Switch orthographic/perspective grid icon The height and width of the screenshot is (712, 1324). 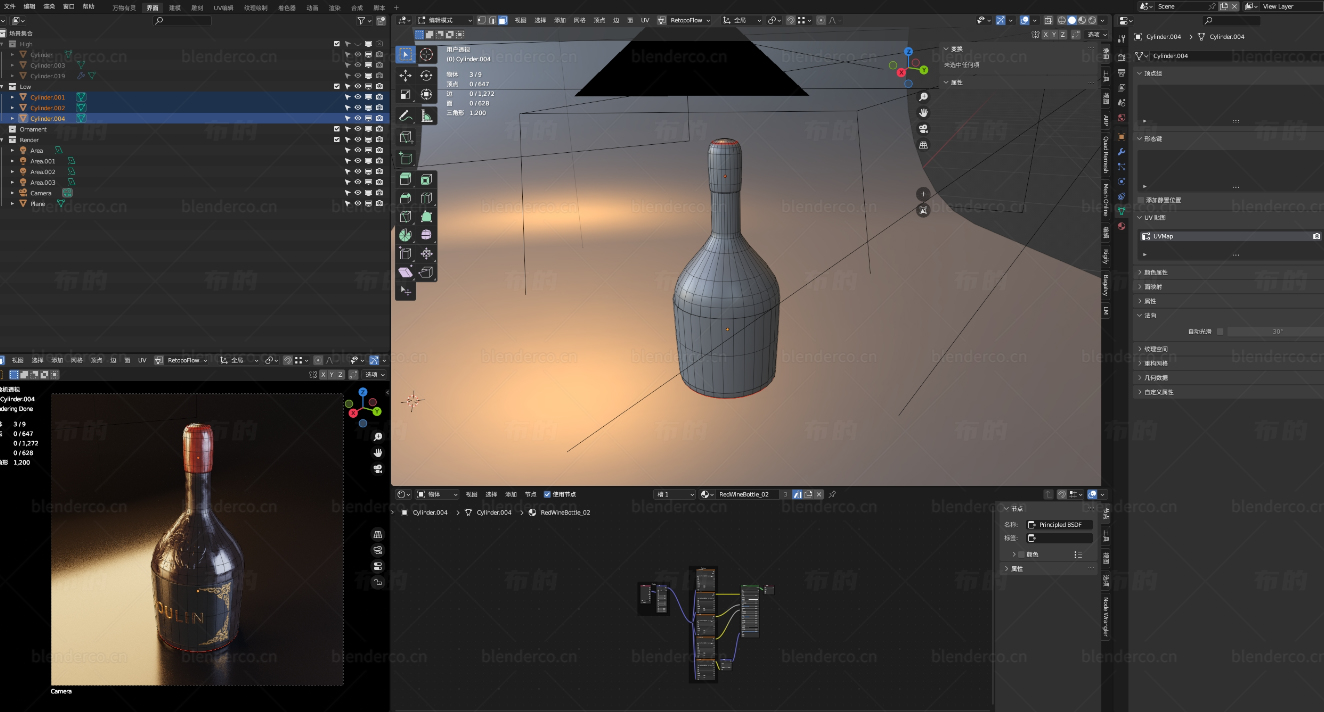(923, 145)
